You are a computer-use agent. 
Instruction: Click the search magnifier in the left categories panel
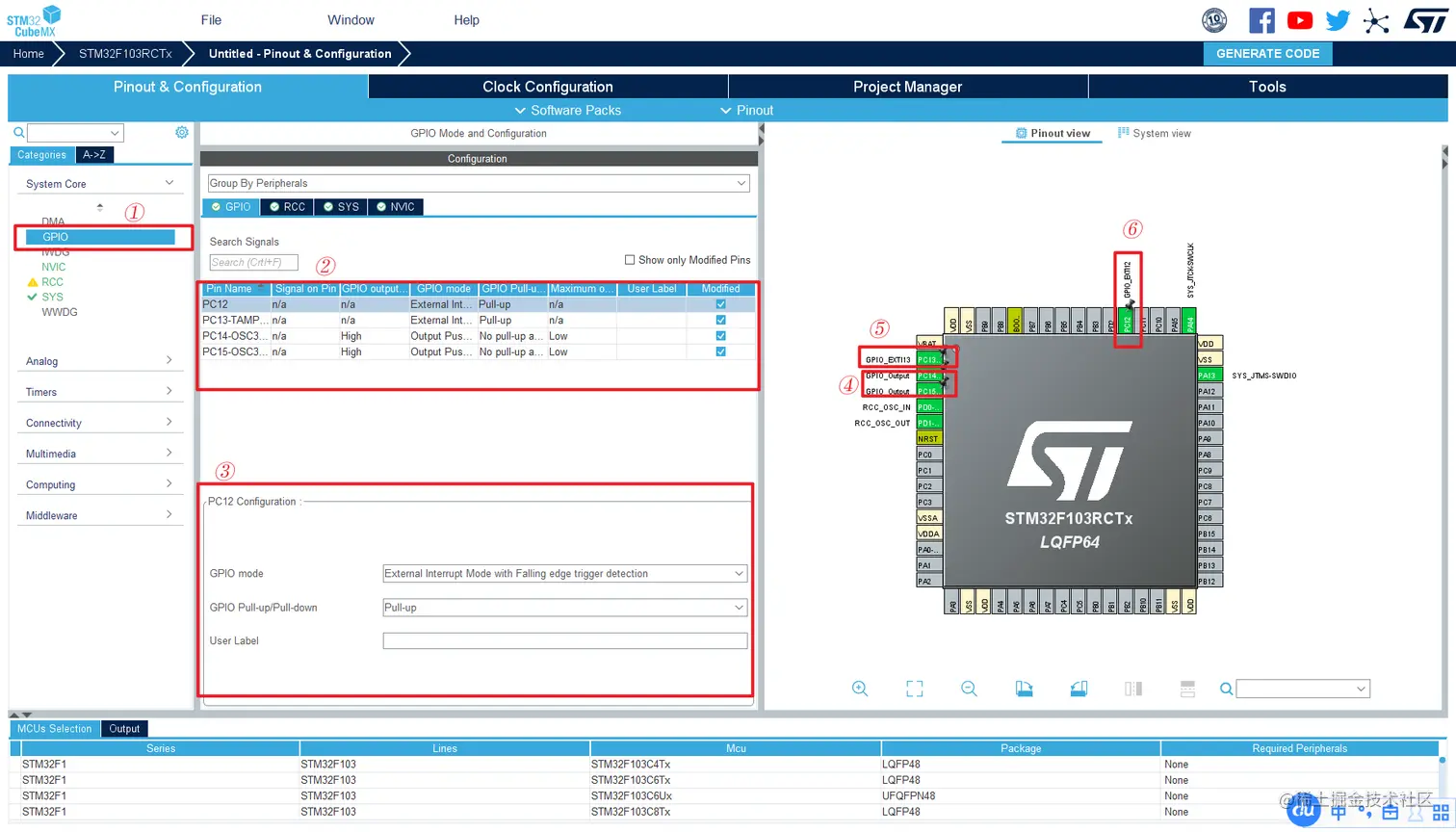click(18, 133)
